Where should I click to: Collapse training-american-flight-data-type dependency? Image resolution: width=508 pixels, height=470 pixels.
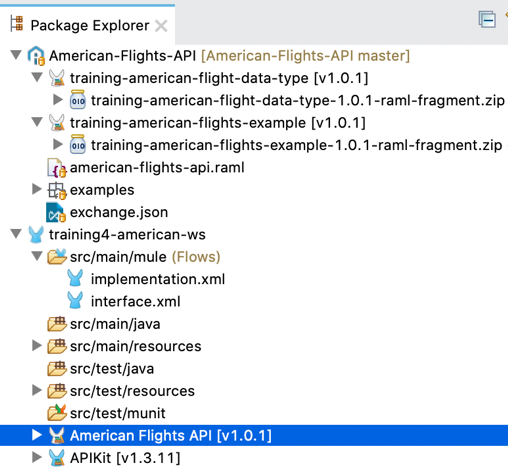click(x=37, y=77)
